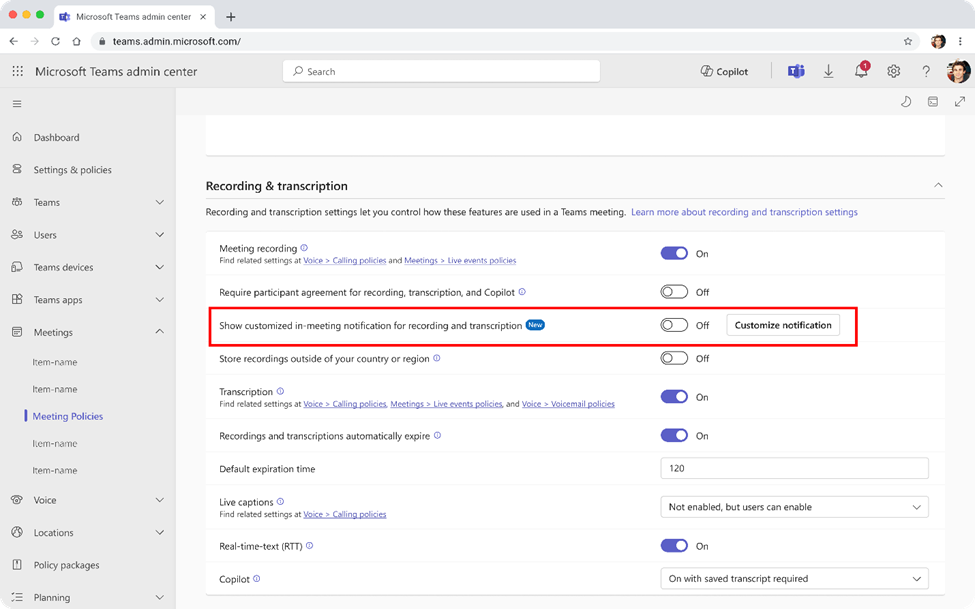Click the help question mark icon
The height and width of the screenshot is (609, 975).
[926, 71]
